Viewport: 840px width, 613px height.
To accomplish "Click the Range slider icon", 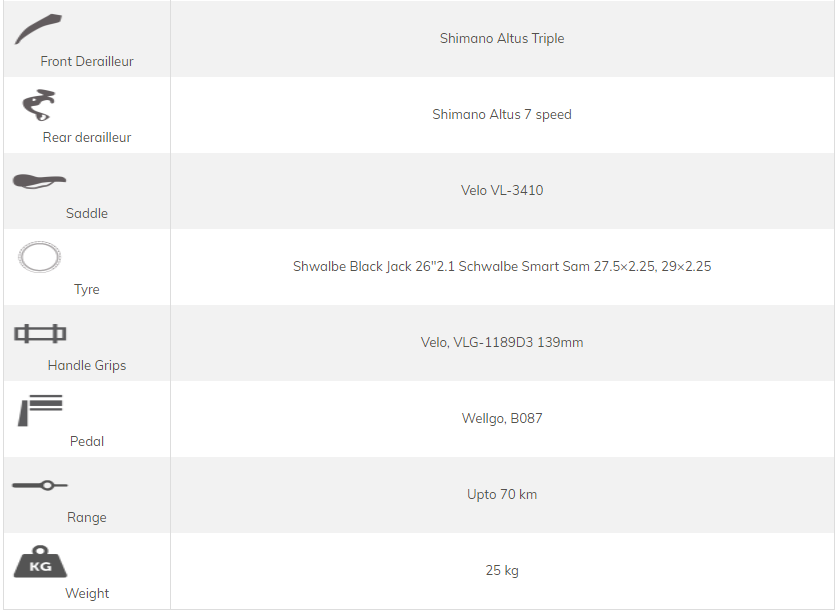I will [x=40, y=485].
